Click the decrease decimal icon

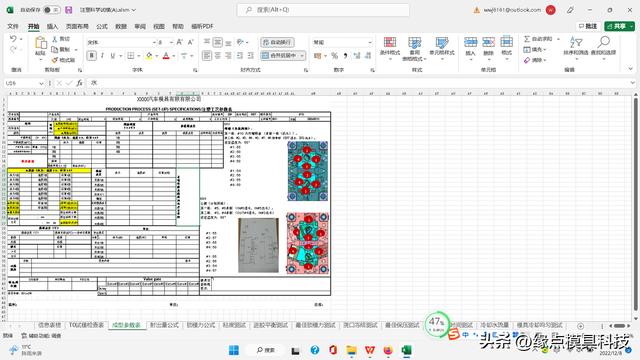click(368, 56)
